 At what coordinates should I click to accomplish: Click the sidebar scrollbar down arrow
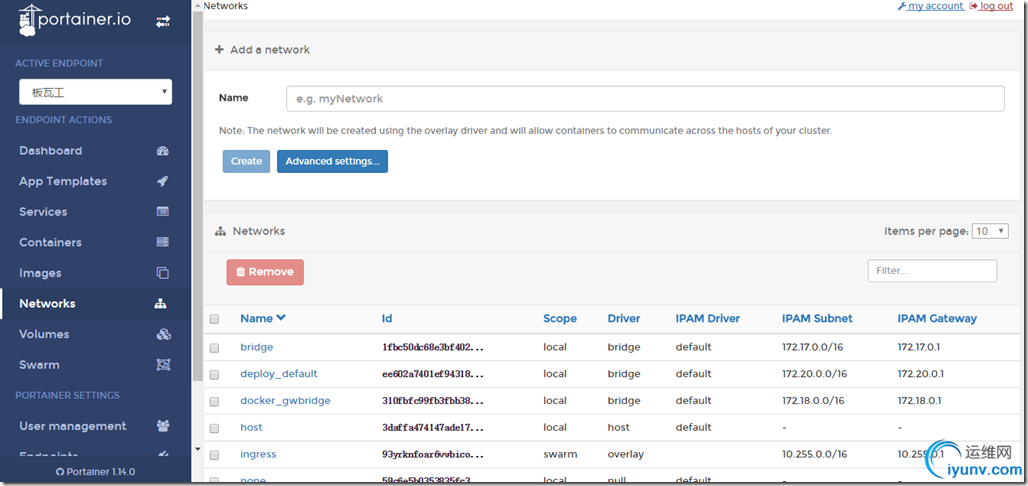click(198, 449)
